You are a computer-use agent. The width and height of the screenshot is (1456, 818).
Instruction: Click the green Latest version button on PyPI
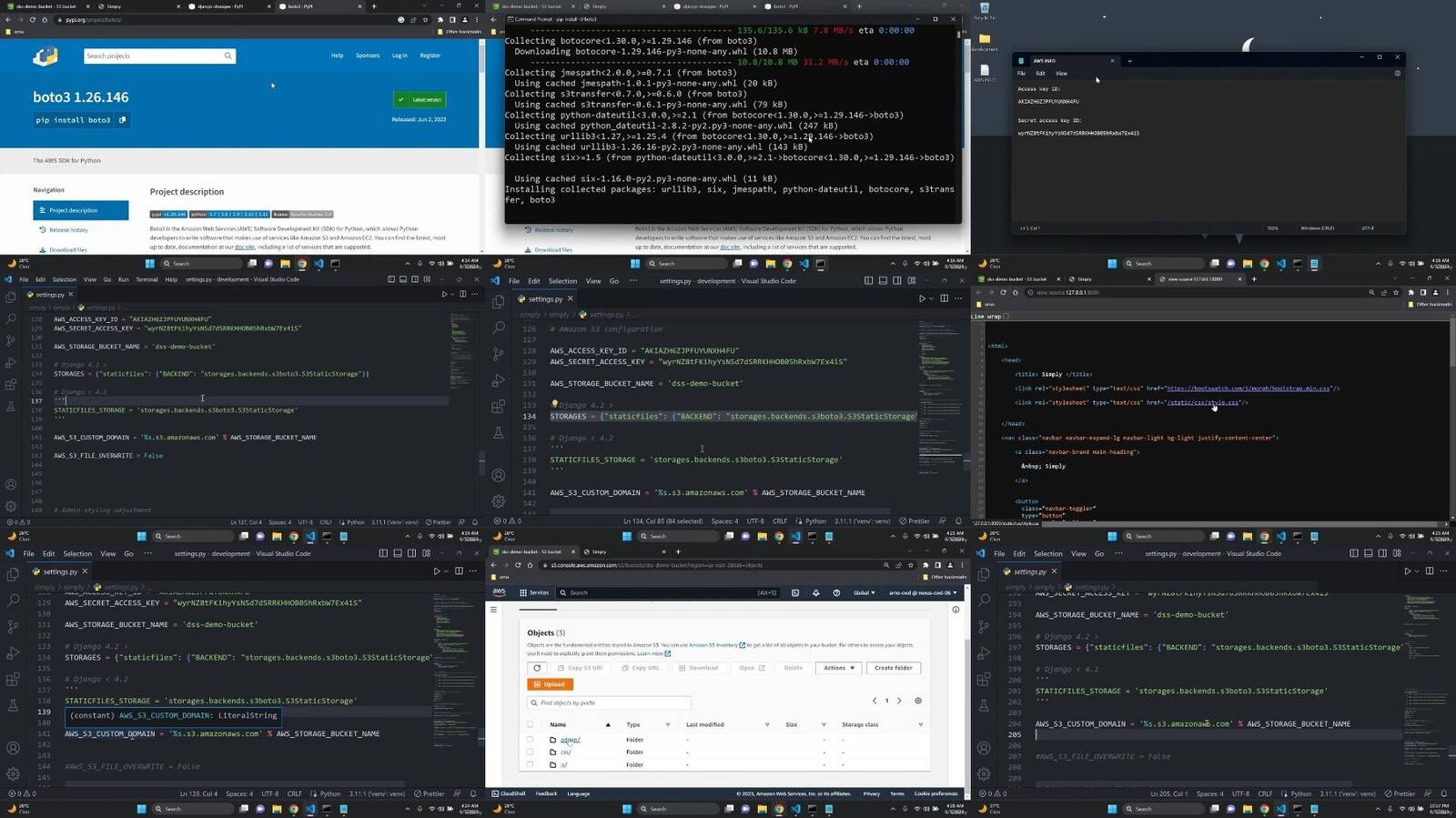[420, 99]
